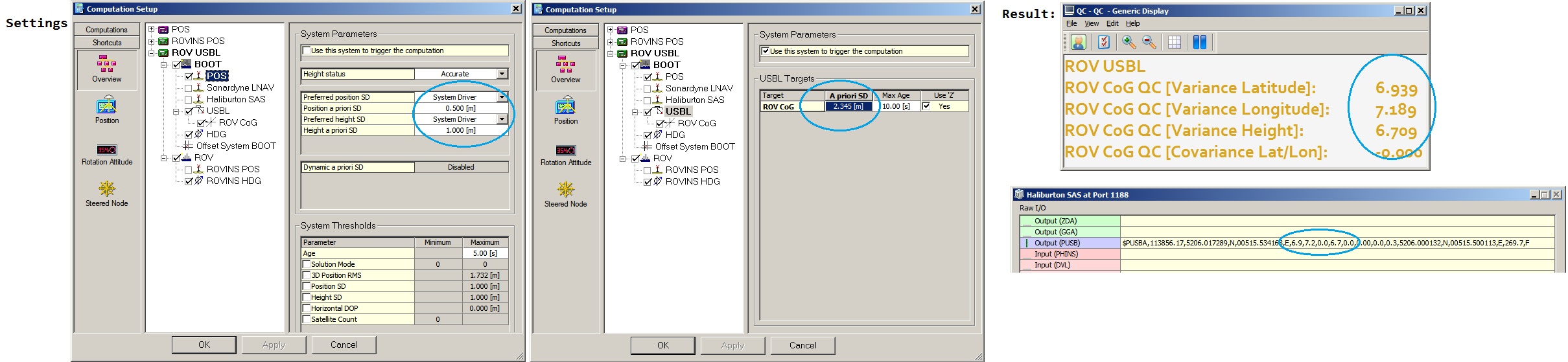This screenshot has width=1568, height=362.
Task: Toggle 'Use this system to trigger' in left window
Action: [307, 51]
